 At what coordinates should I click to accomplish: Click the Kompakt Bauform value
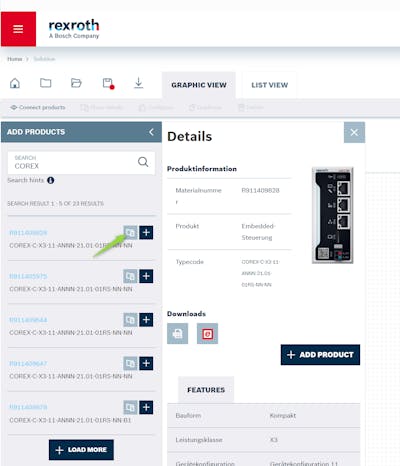coord(283,416)
